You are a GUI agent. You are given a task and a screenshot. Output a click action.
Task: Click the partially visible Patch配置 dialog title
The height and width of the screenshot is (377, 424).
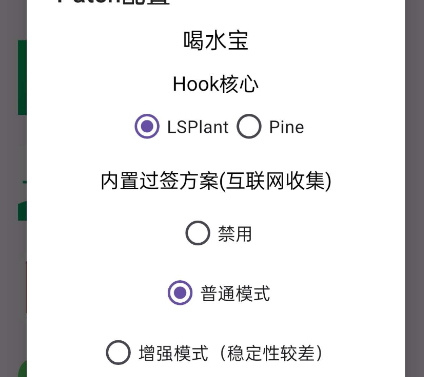pos(113,2)
